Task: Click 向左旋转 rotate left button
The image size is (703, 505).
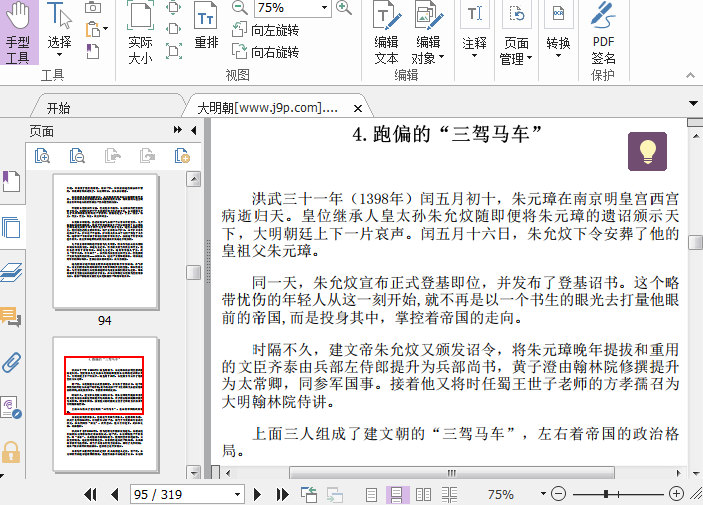Action: 266,30
